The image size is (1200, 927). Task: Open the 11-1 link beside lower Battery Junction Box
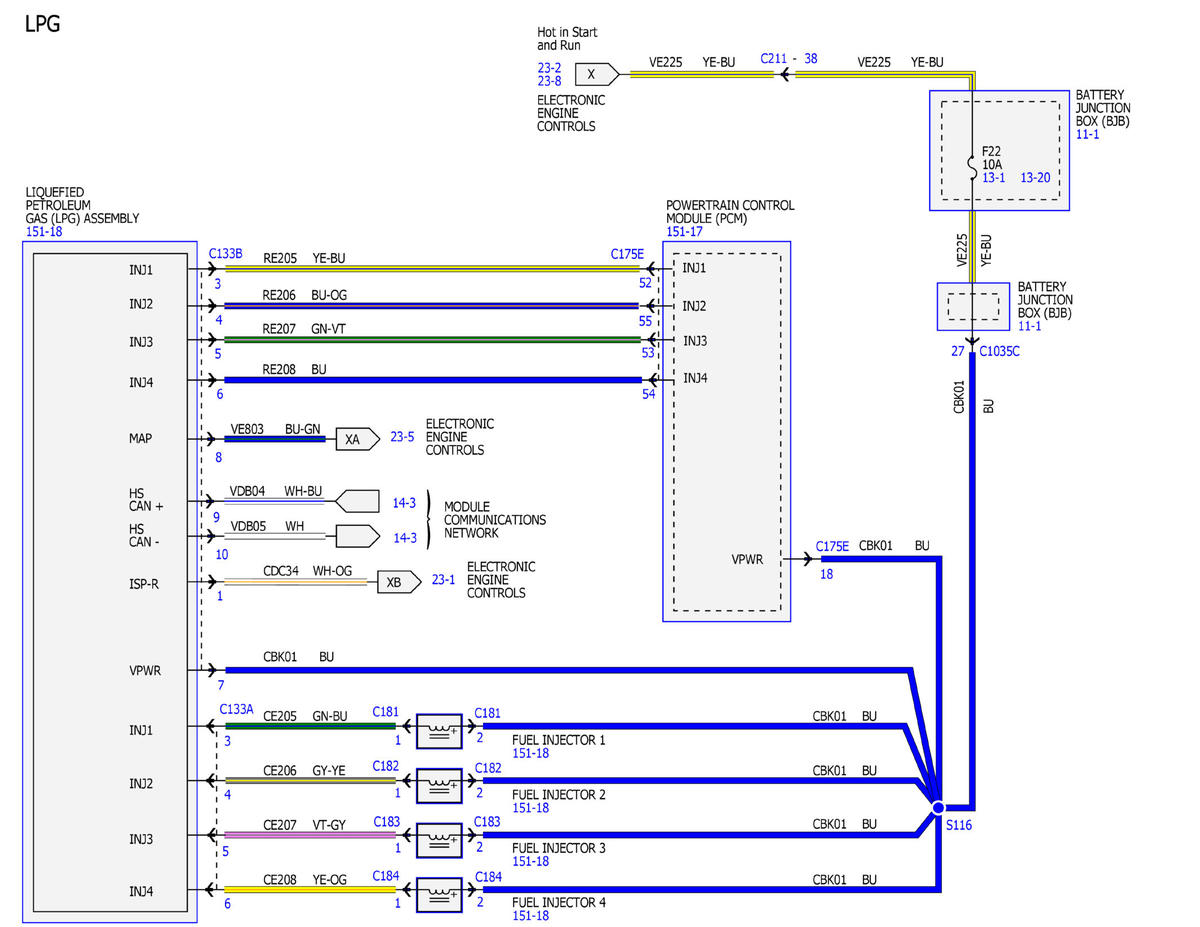pyautogui.click(x=1029, y=326)
